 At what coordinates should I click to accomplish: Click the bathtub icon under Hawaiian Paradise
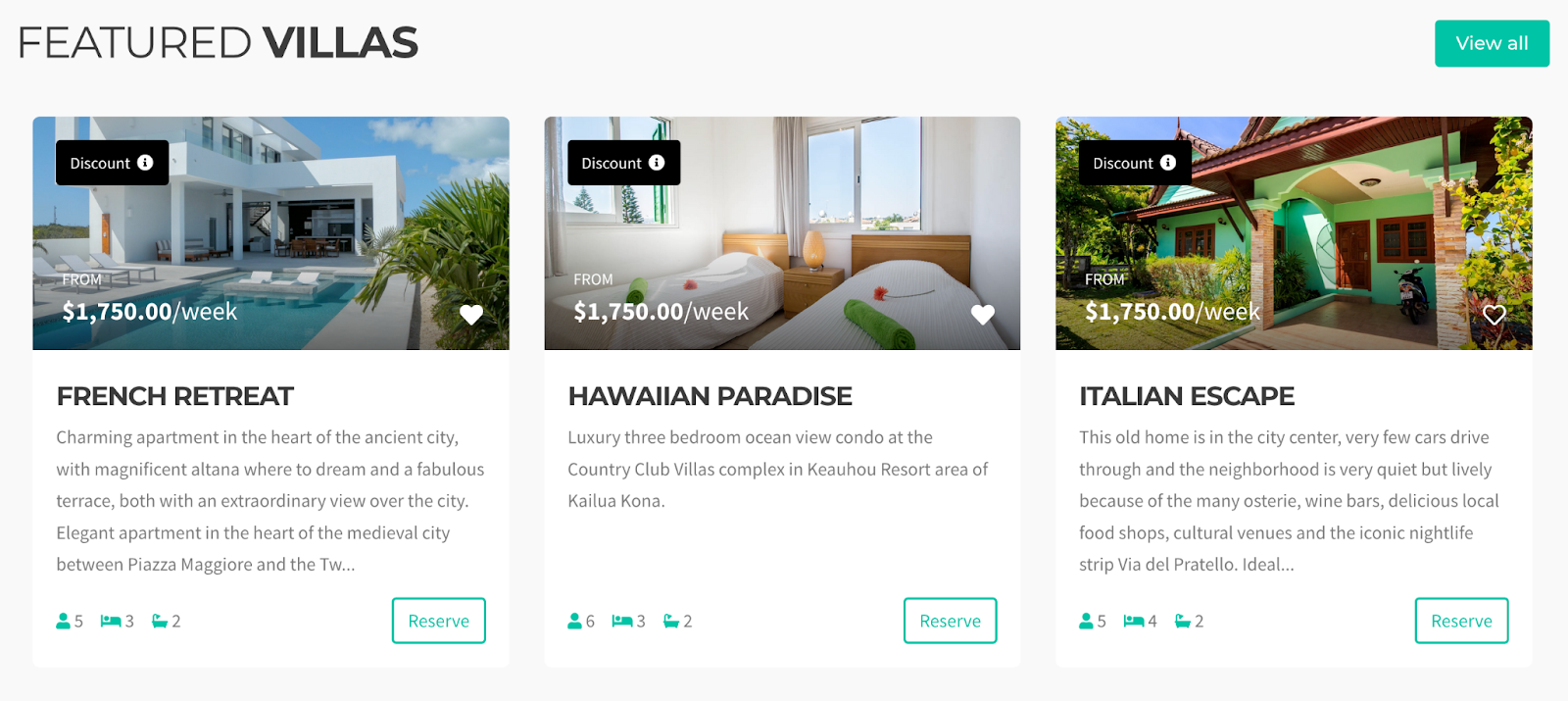[x=671, y=621]
